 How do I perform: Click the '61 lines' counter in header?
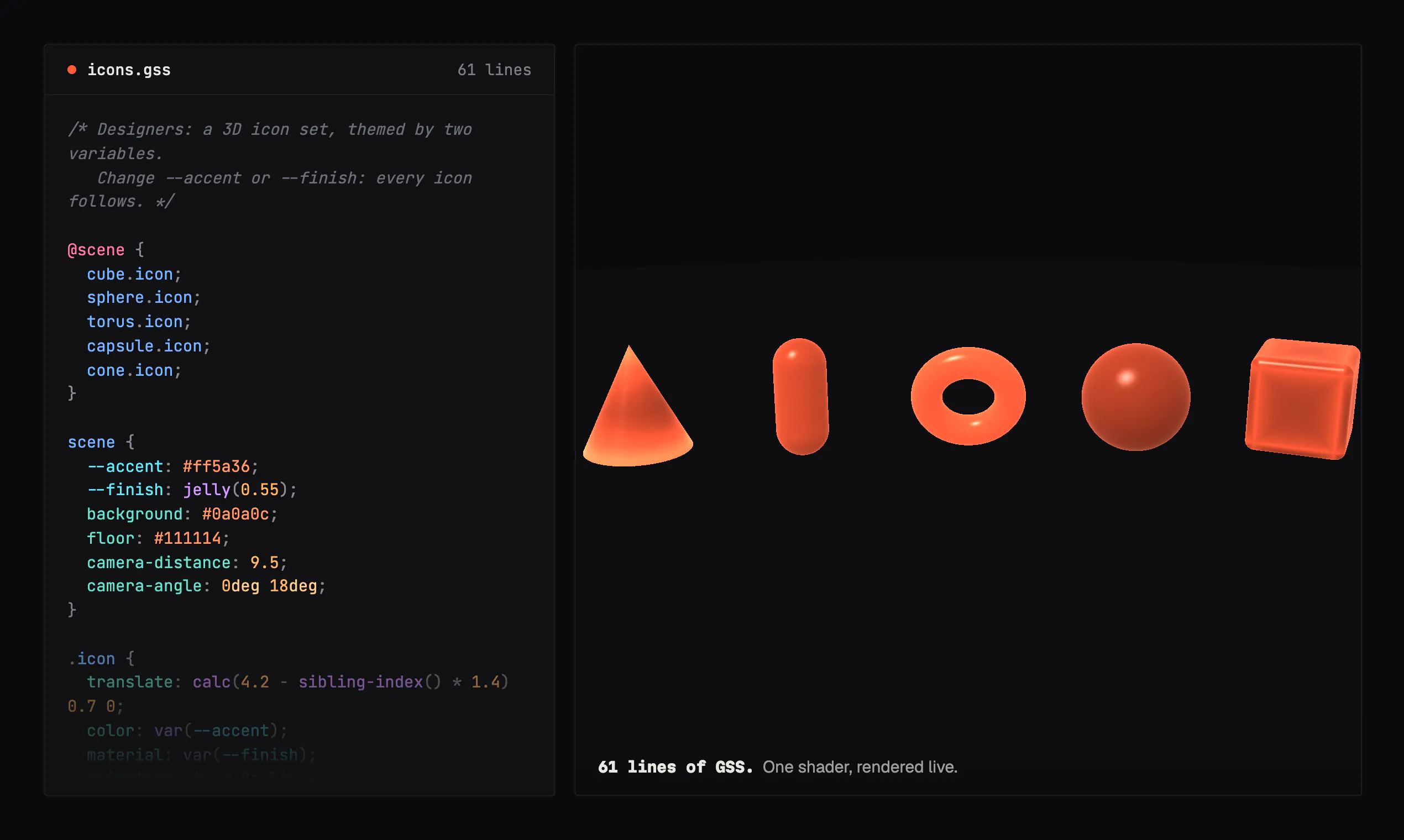(x=494, y=70)
